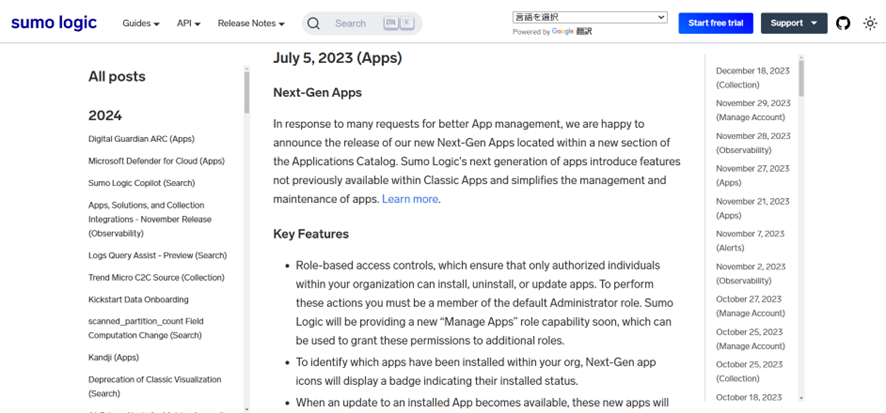Viewport: 886px width, 413px height.
Task: Jump to December 18, 2023 (Collection)
Action: 753,78
